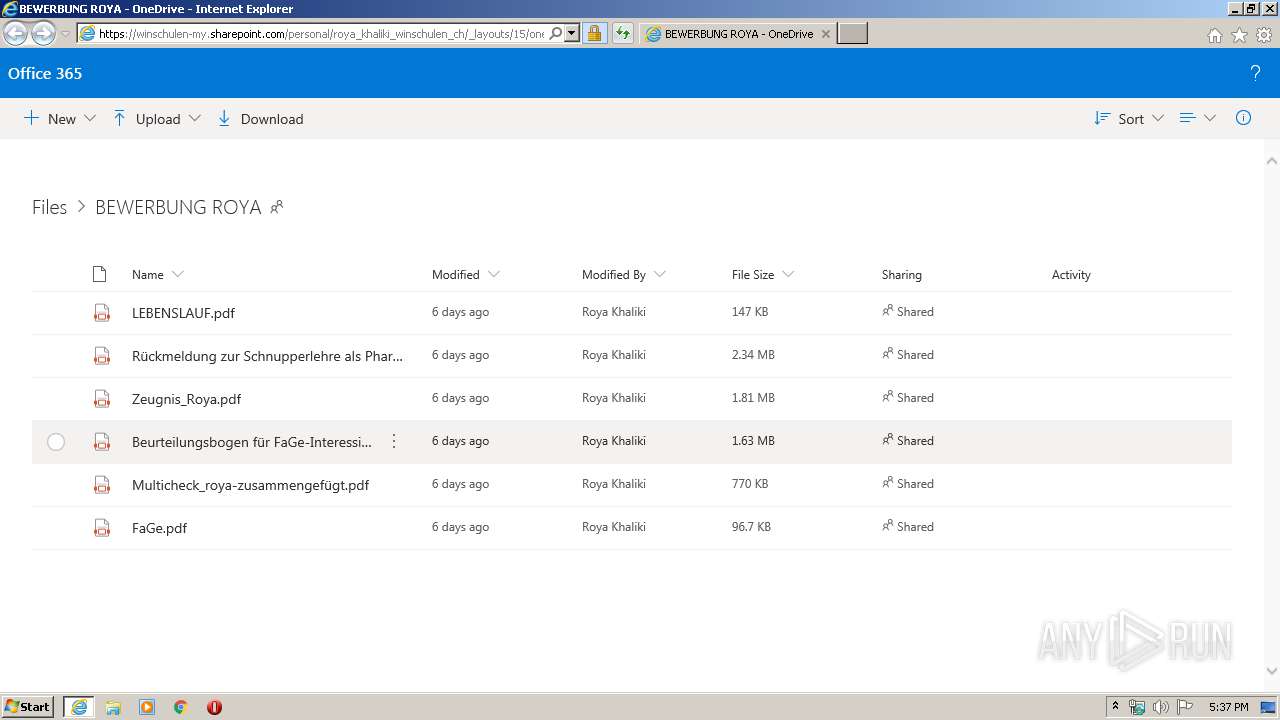Select the Beurteilungsbogen row checkbox circle
This screenshot has height=720, width=1280.
[56, 442]
